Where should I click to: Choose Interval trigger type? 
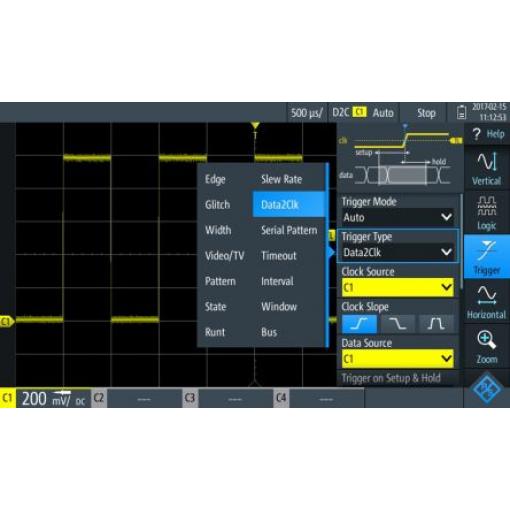pos(277,281)
